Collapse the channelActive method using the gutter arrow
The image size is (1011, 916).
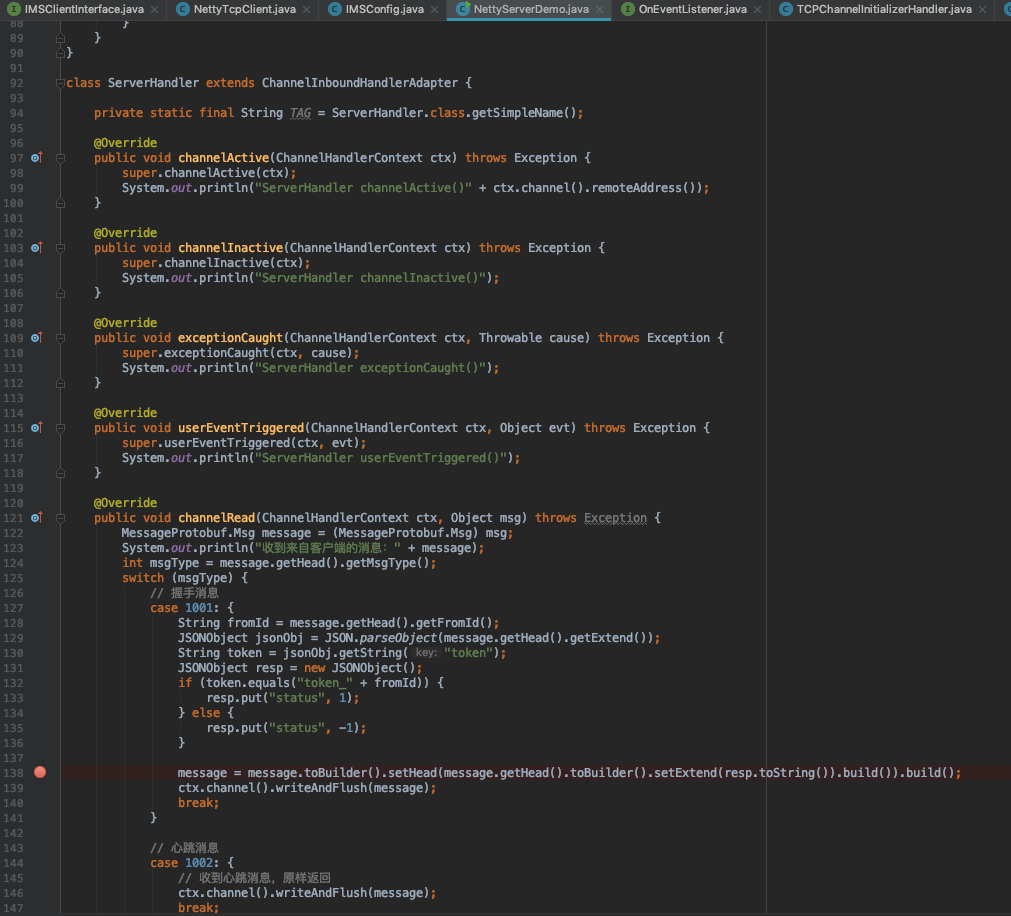59,157
